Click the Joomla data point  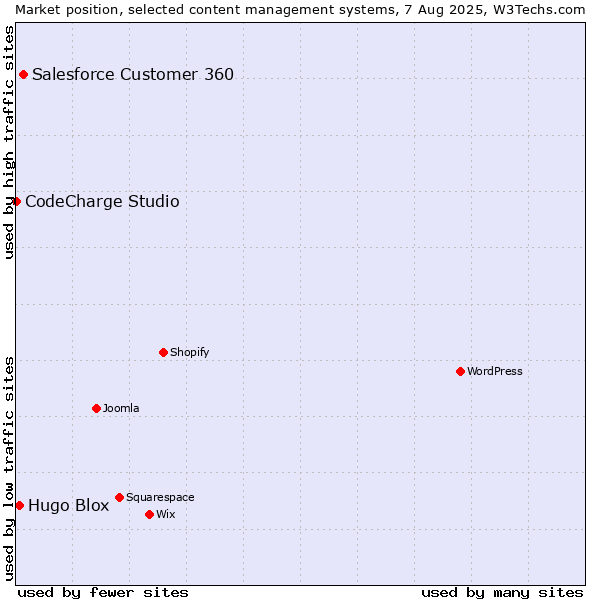(x=96, y=409)
